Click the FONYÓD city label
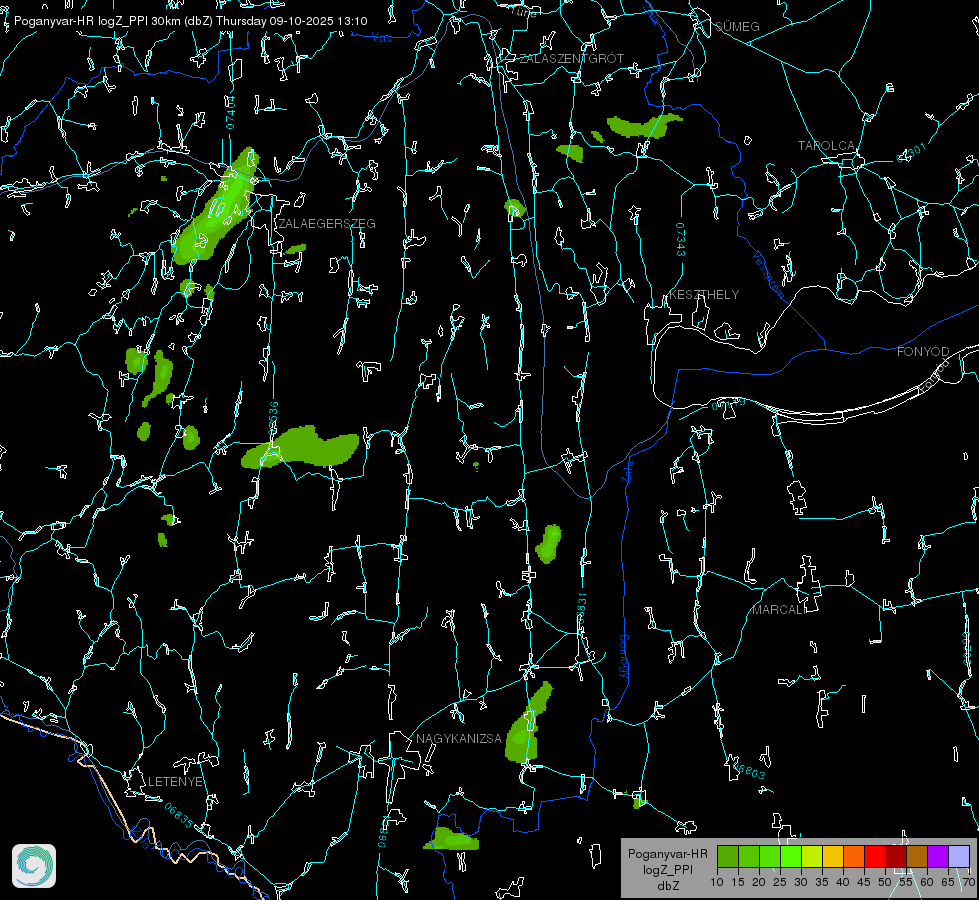The height and width of the screenshot is (900, 979). [x=923, y=352]
